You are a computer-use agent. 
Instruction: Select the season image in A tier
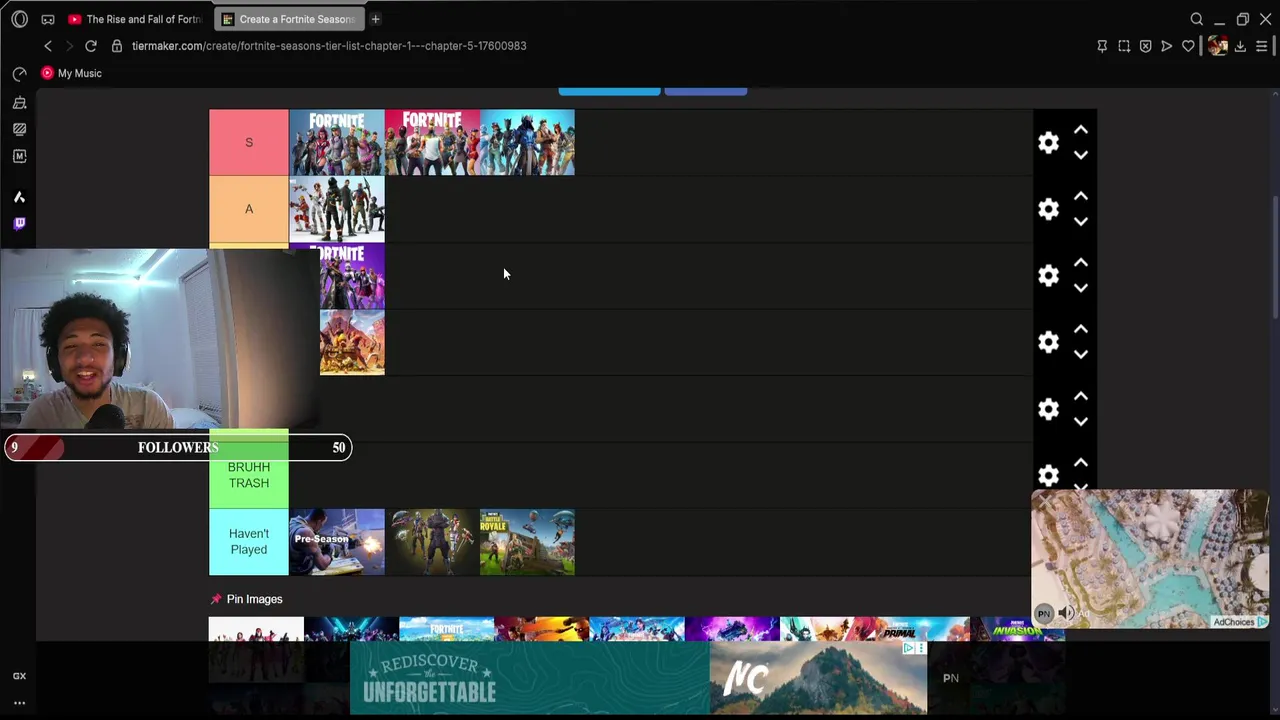[x=337, y=209]
